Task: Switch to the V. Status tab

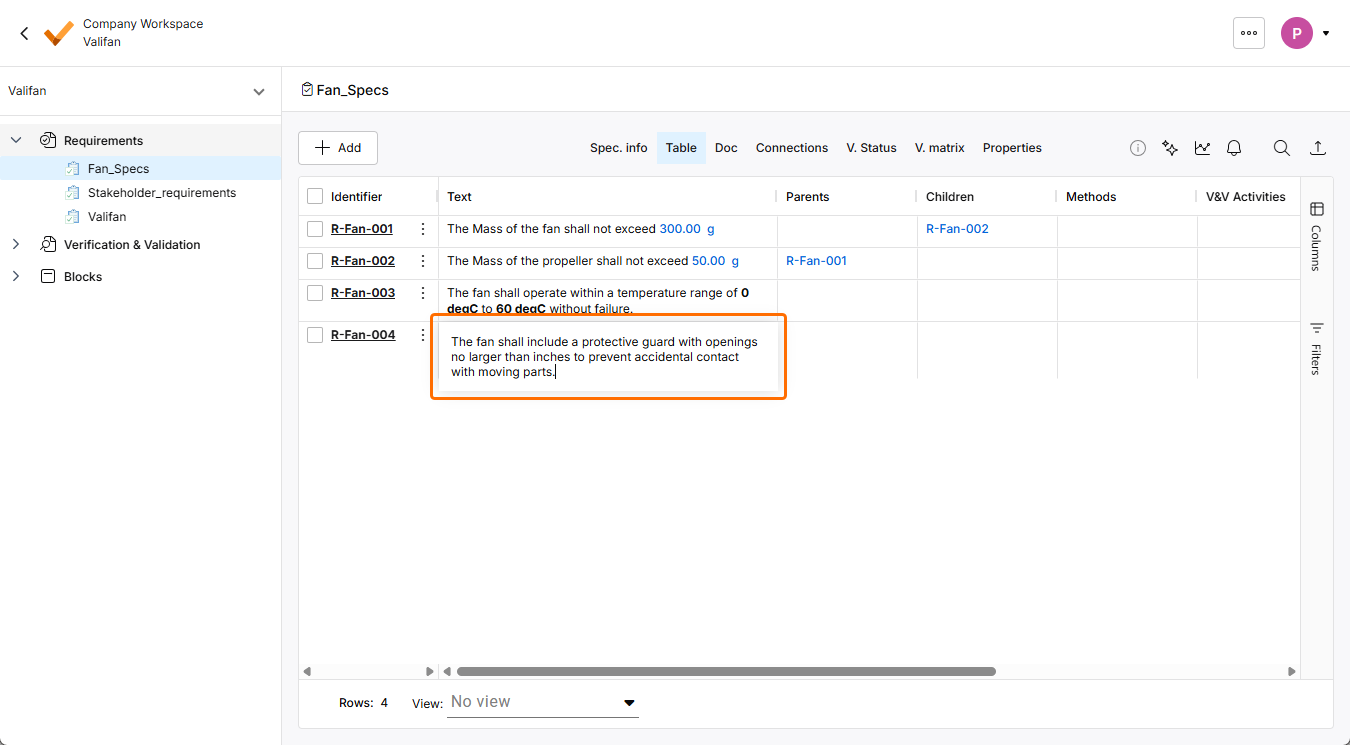Action: point(871,148)
